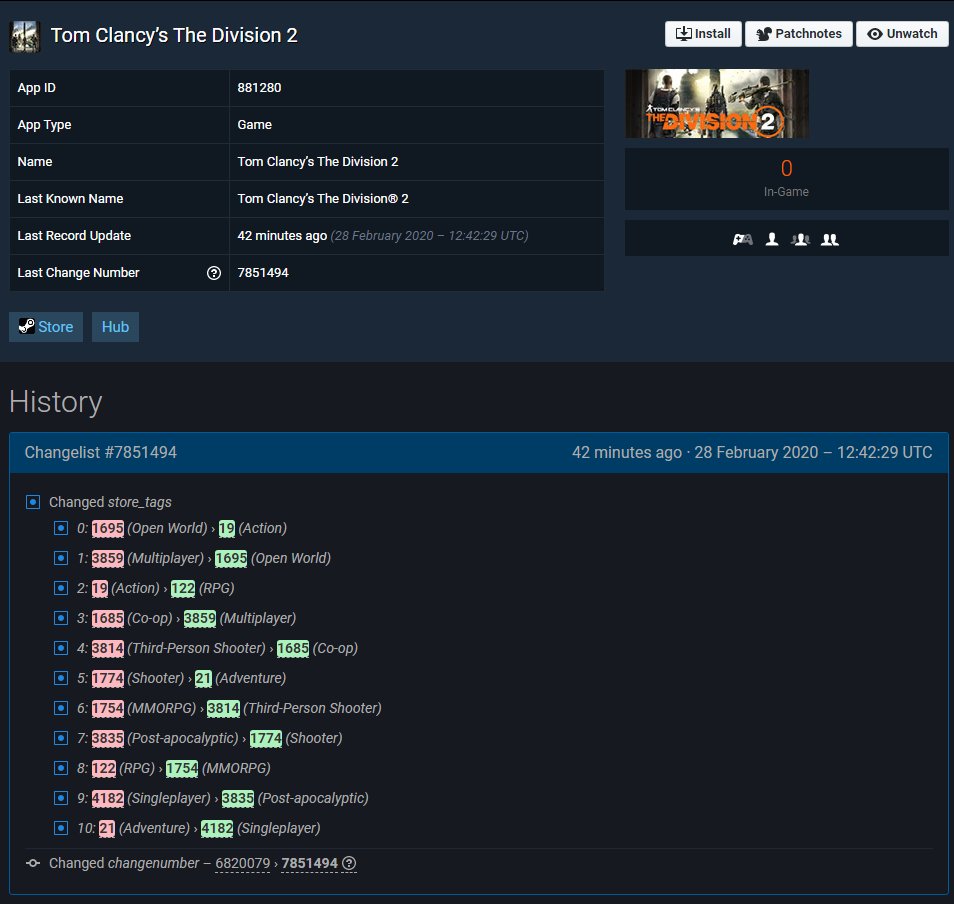Click green tag 1754 in row 8
The height and width of the screenshot is (904, 954).
point(182,768)
